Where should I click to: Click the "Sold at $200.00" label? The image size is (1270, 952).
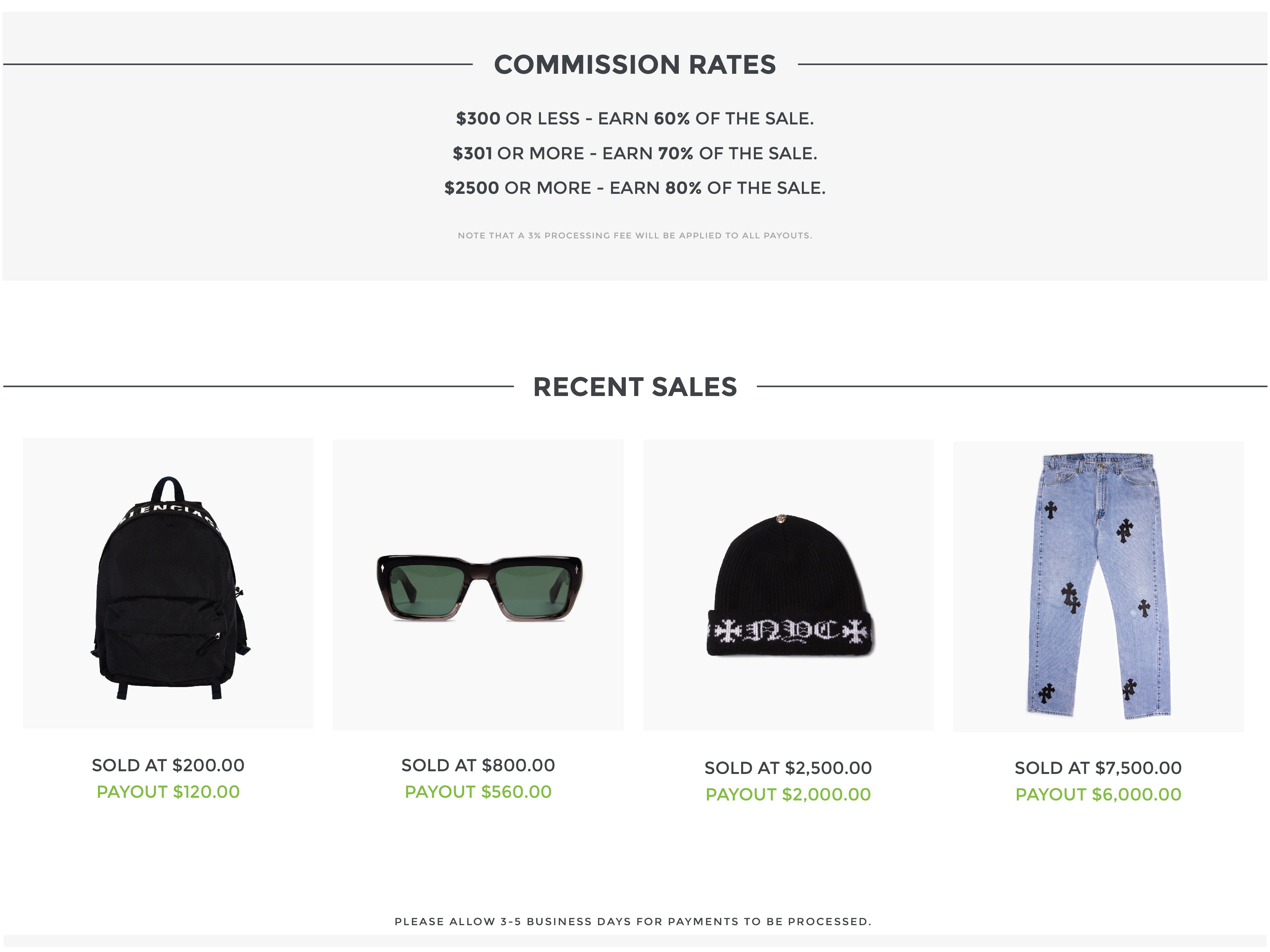pyautogui.click(x=168, y=766)
